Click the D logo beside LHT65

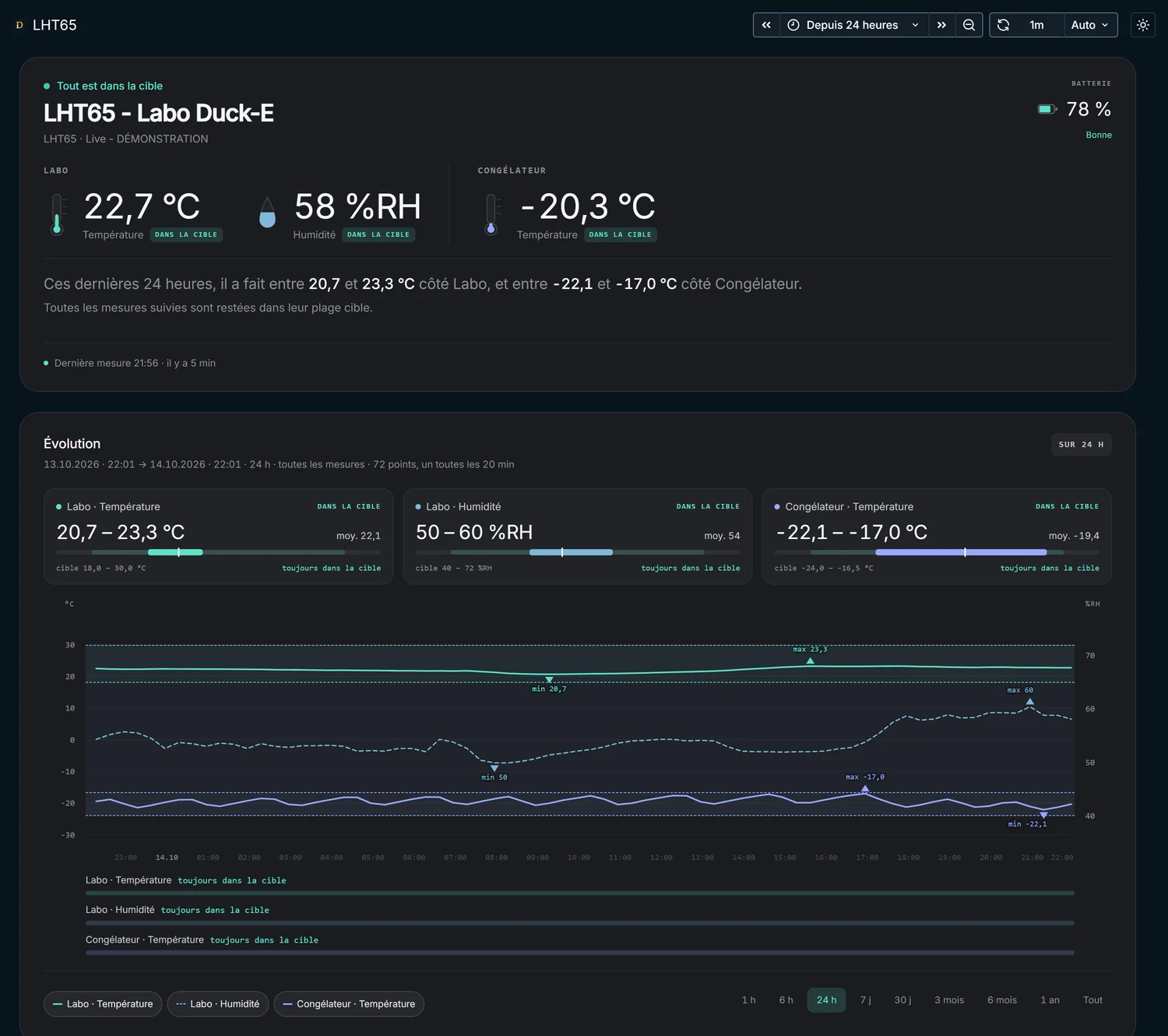19,25
